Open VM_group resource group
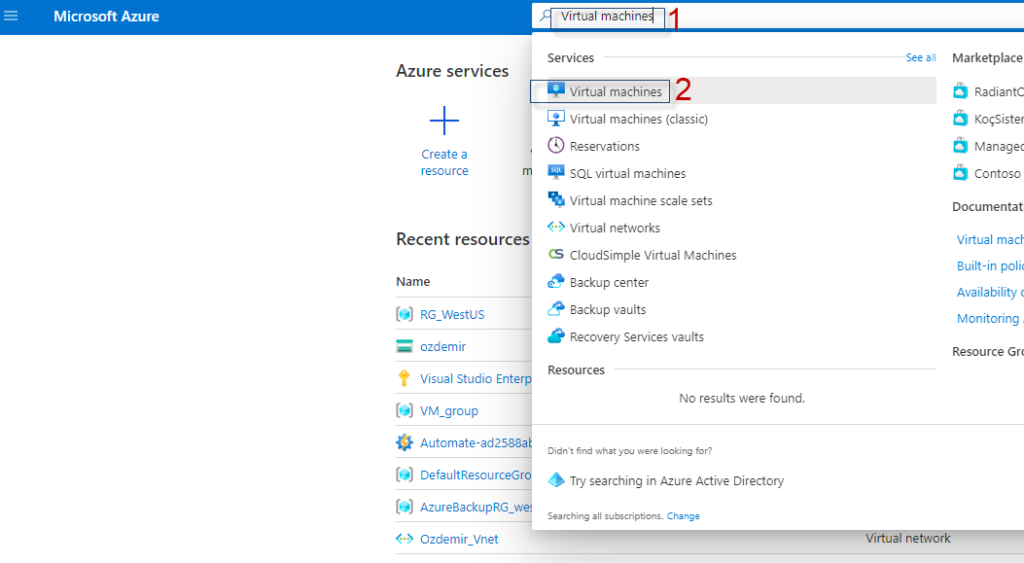Image resolution: width=1024 pixels, height=563 pixels. coord(449,411)
